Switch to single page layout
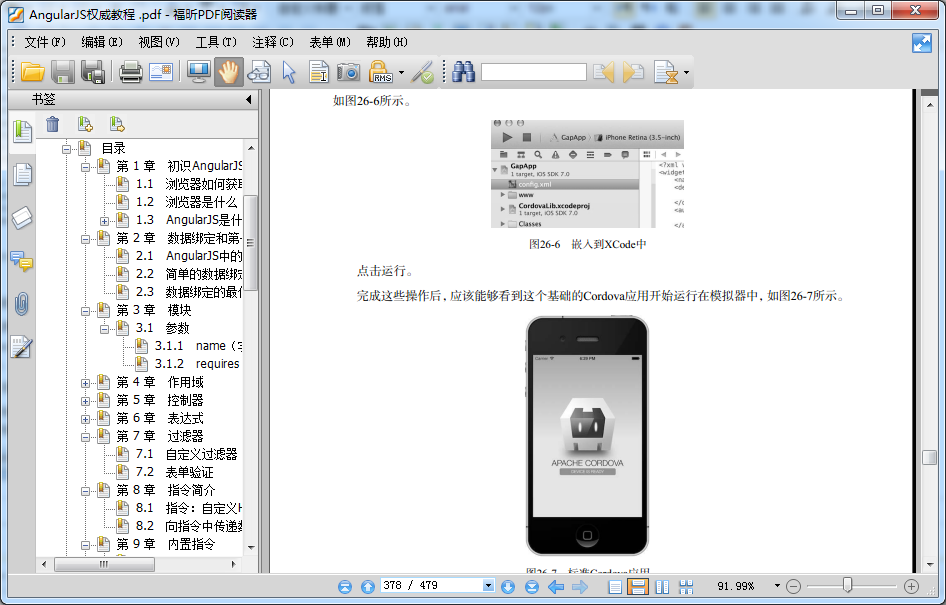946x605 pixels. [x=615, y=586]
